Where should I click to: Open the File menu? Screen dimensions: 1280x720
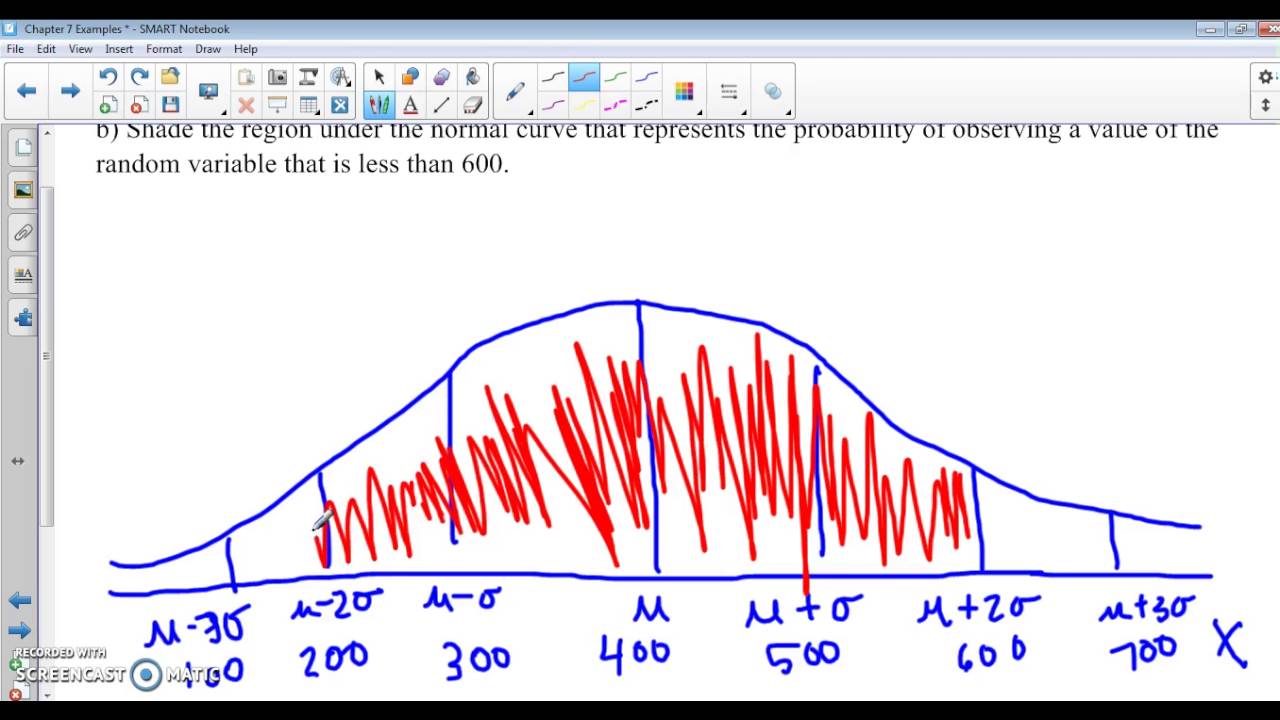pos(15,49)
